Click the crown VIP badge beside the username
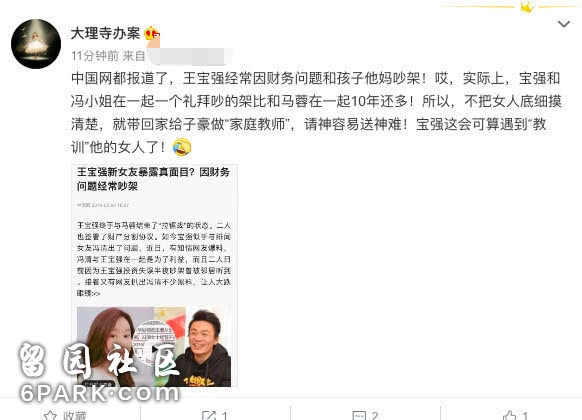Viewport: 582px width, 420px height. coord(151,33)
